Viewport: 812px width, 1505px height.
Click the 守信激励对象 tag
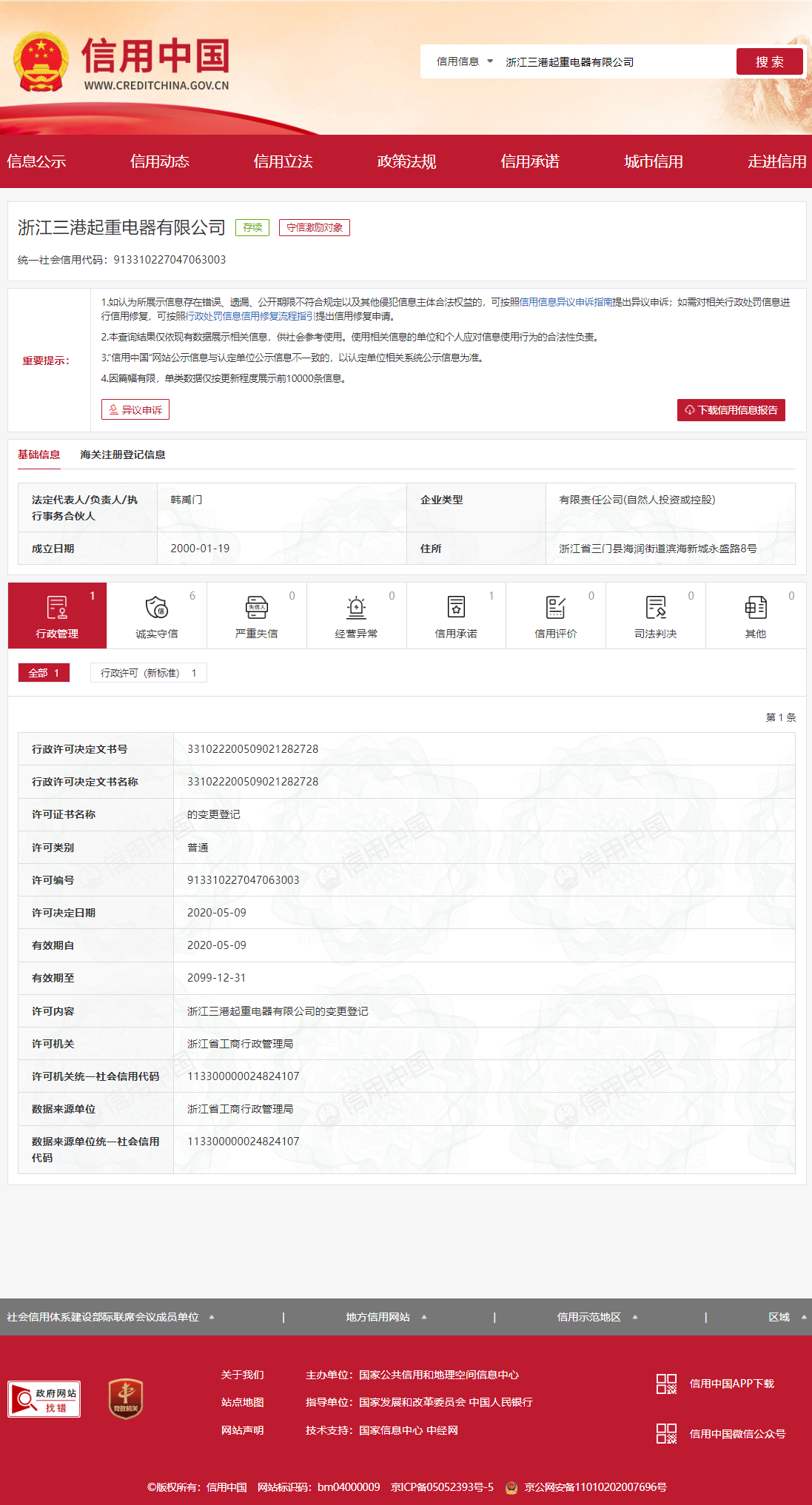pyautogui.click(x=315, y=227)
